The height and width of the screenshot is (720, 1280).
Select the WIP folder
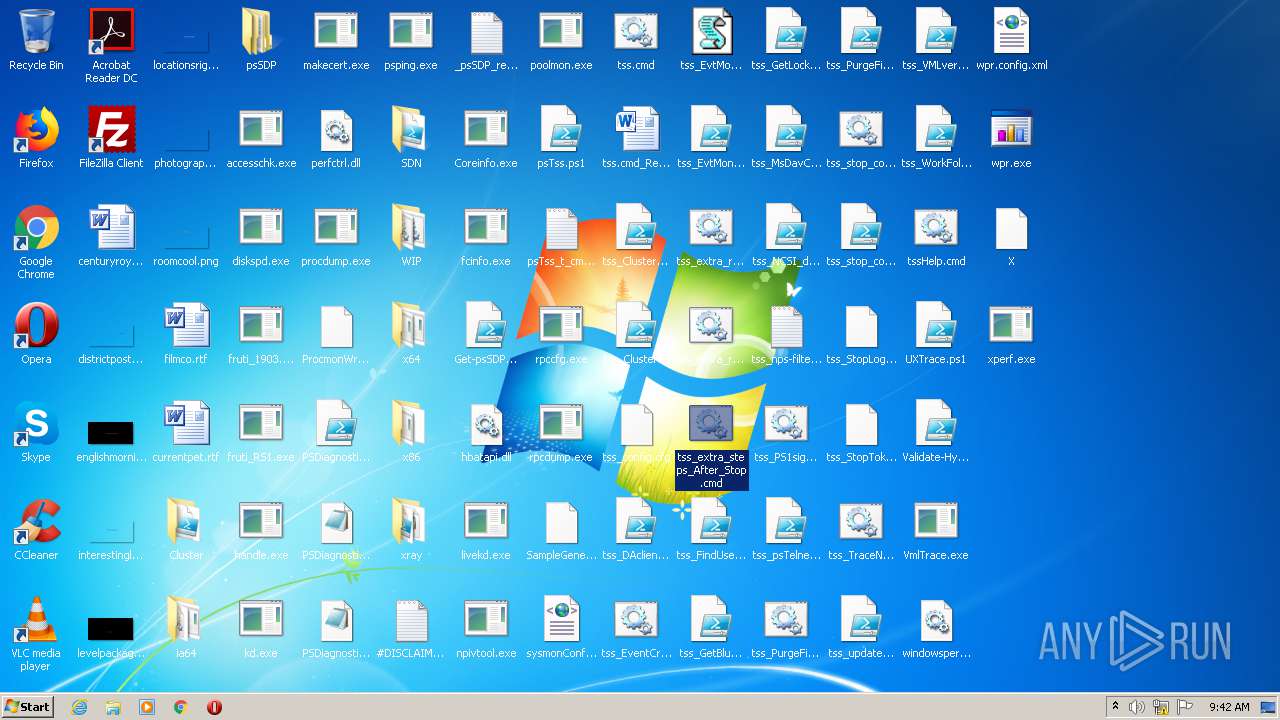click(411, 236)
